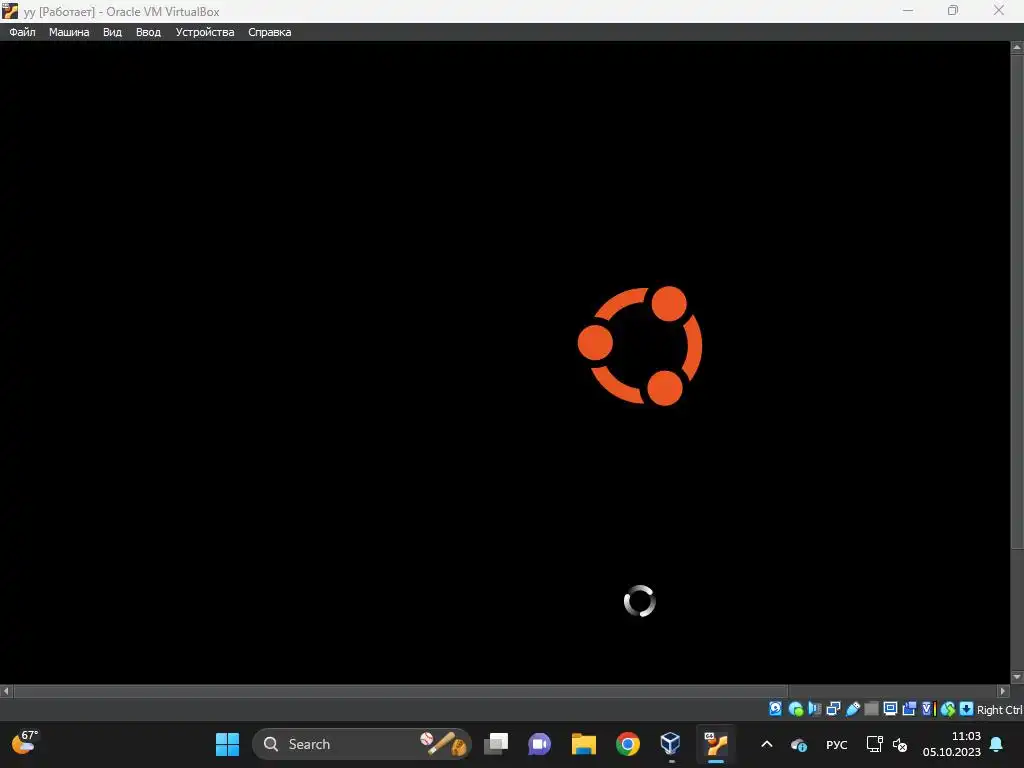Click the keyboard capture arrow status icon

967,709
